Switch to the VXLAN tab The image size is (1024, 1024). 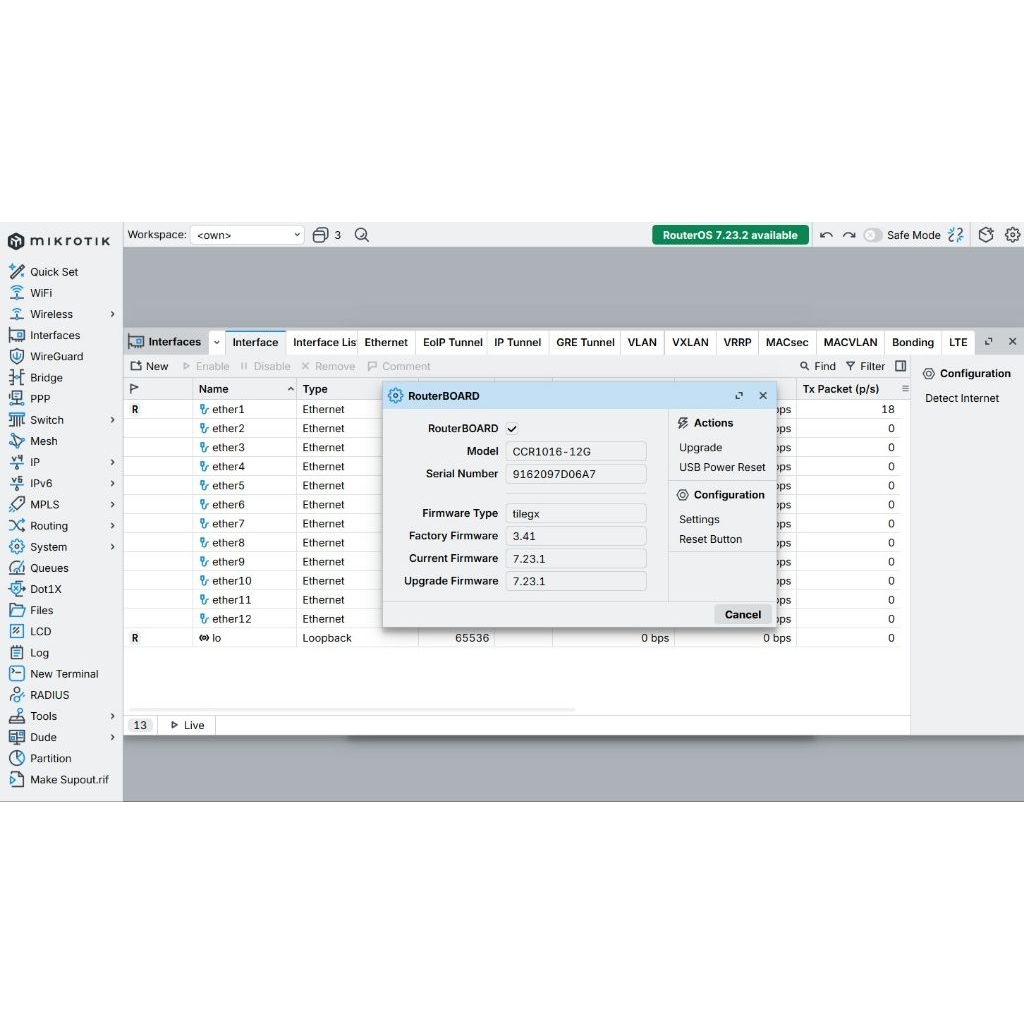[x=690, y=342]
